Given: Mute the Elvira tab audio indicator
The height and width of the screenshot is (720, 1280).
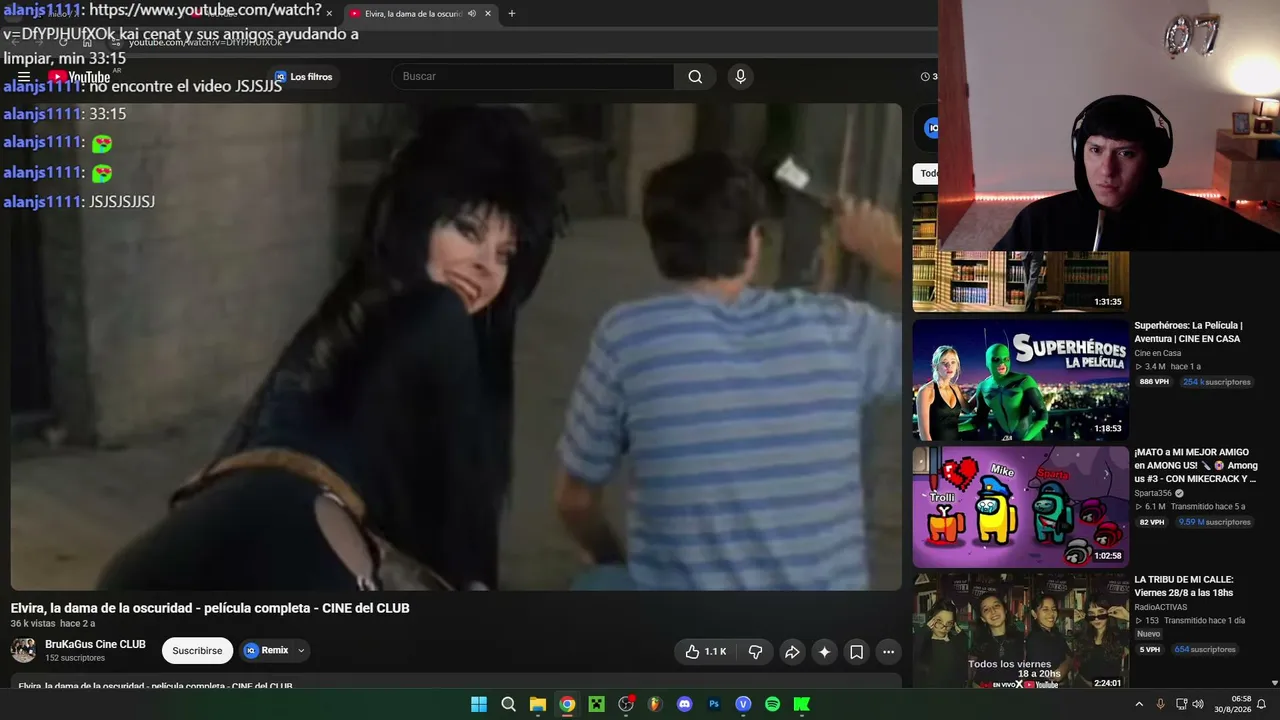Looking at the screenshot, I should (472, 14).
